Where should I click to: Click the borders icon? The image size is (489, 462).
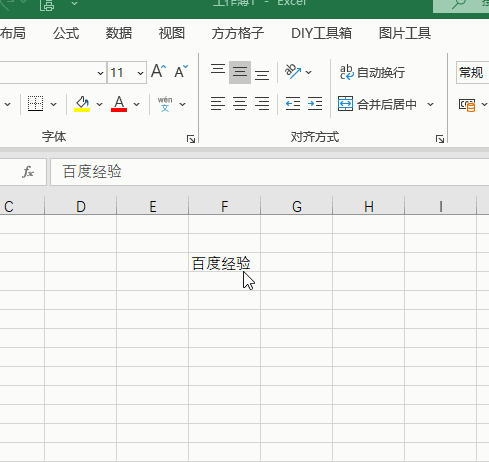click(x=35, y=104)
